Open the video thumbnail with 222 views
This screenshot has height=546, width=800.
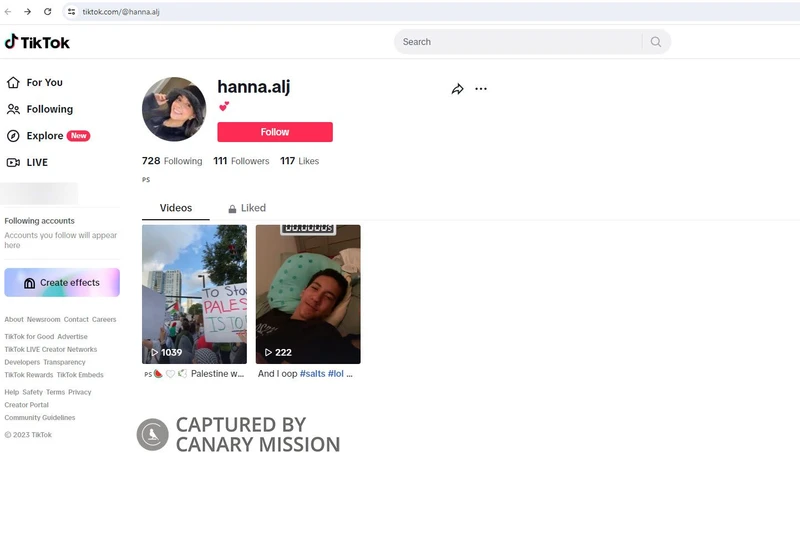coord(308,294)
